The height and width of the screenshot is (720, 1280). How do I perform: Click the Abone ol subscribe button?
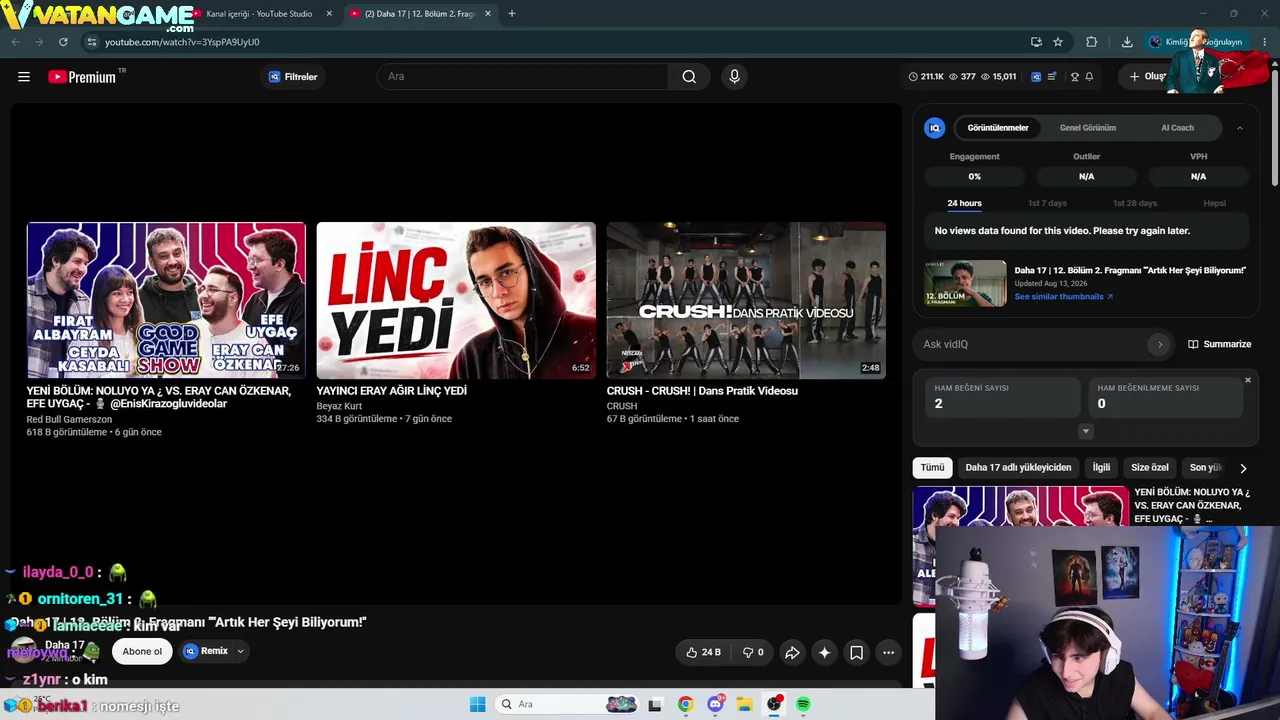tap(142, 652)
